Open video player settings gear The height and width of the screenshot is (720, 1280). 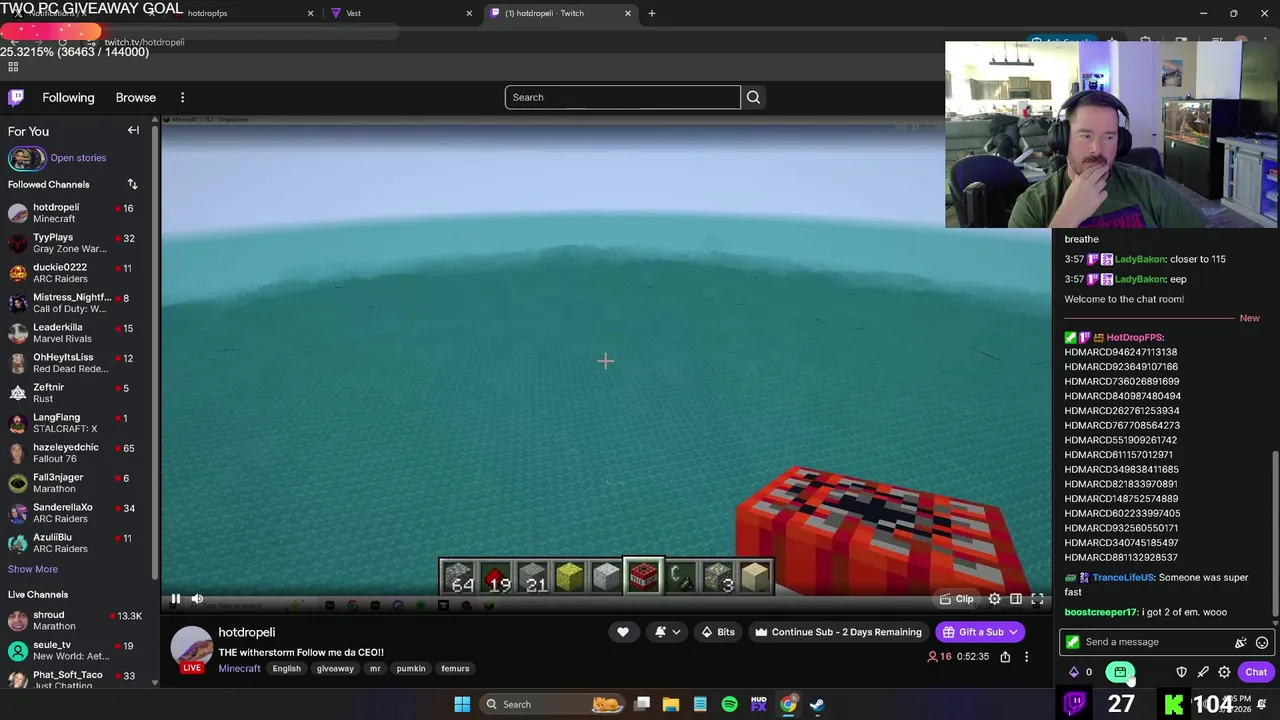[994, 599]
